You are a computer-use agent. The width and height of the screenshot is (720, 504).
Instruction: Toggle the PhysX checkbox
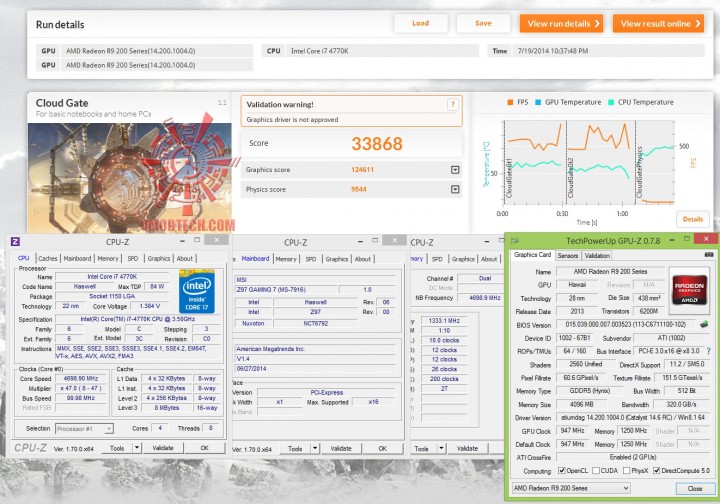click(x=626, y=470)
